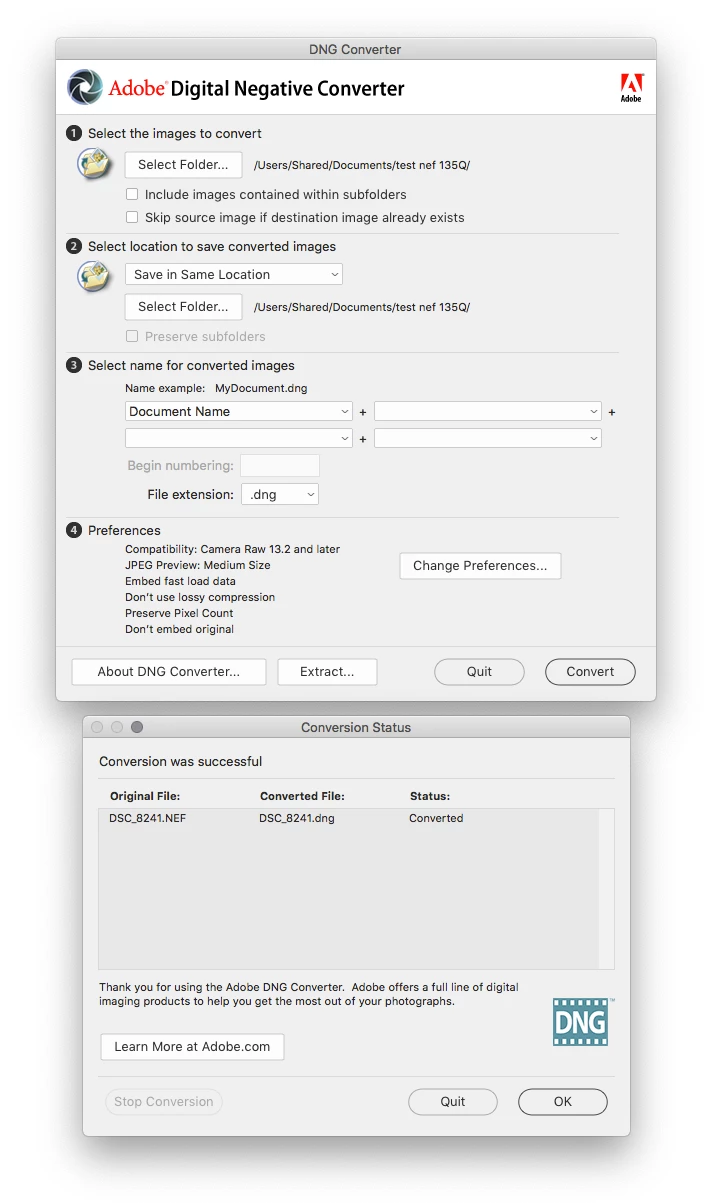Click Change Preferences button
The height and width of the screenshot is (1203, 712).
click(480, 566)
